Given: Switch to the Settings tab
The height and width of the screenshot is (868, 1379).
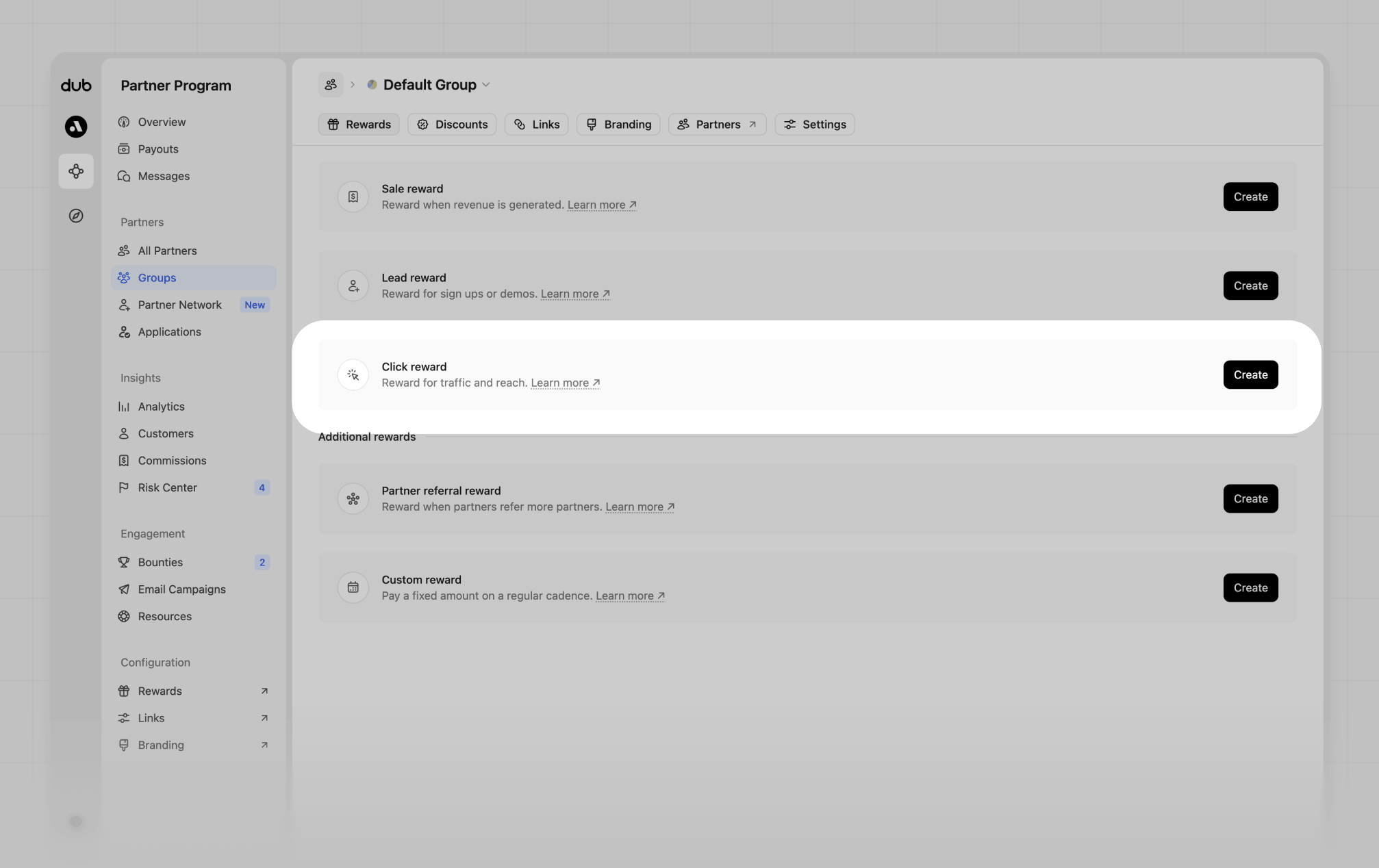Looking at the screenshot, I should (815, 124).
